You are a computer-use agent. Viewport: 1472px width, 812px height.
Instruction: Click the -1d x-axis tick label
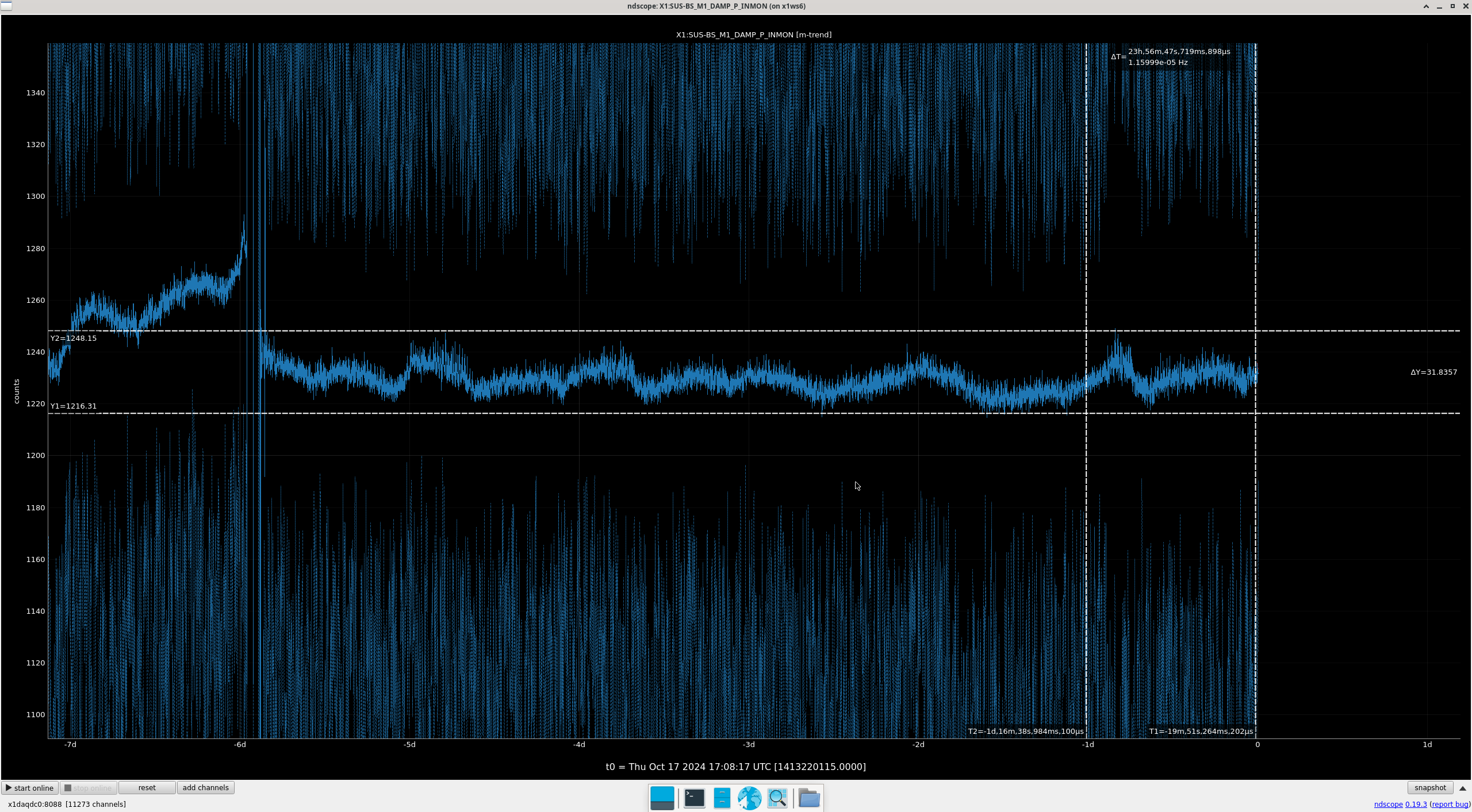(1088, 744)
